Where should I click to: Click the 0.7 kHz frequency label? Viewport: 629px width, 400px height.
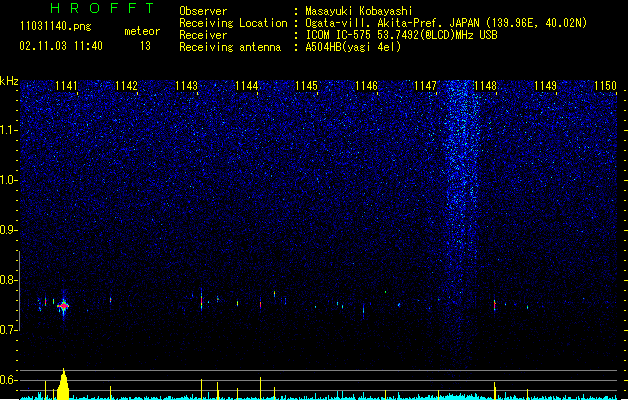8,330
